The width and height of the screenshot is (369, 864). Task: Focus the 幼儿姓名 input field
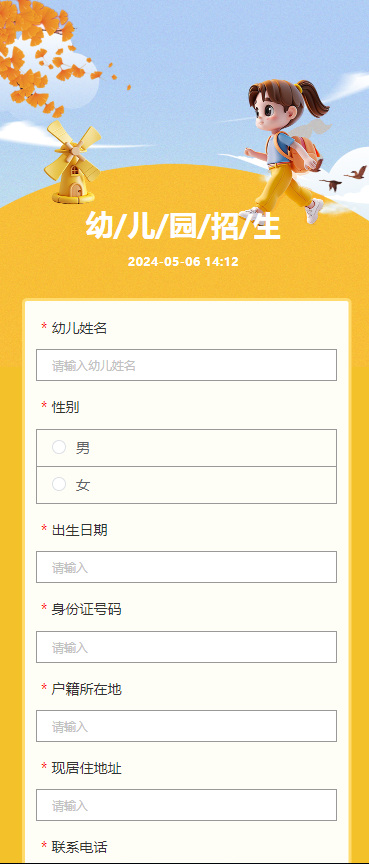tap(186, 365)
